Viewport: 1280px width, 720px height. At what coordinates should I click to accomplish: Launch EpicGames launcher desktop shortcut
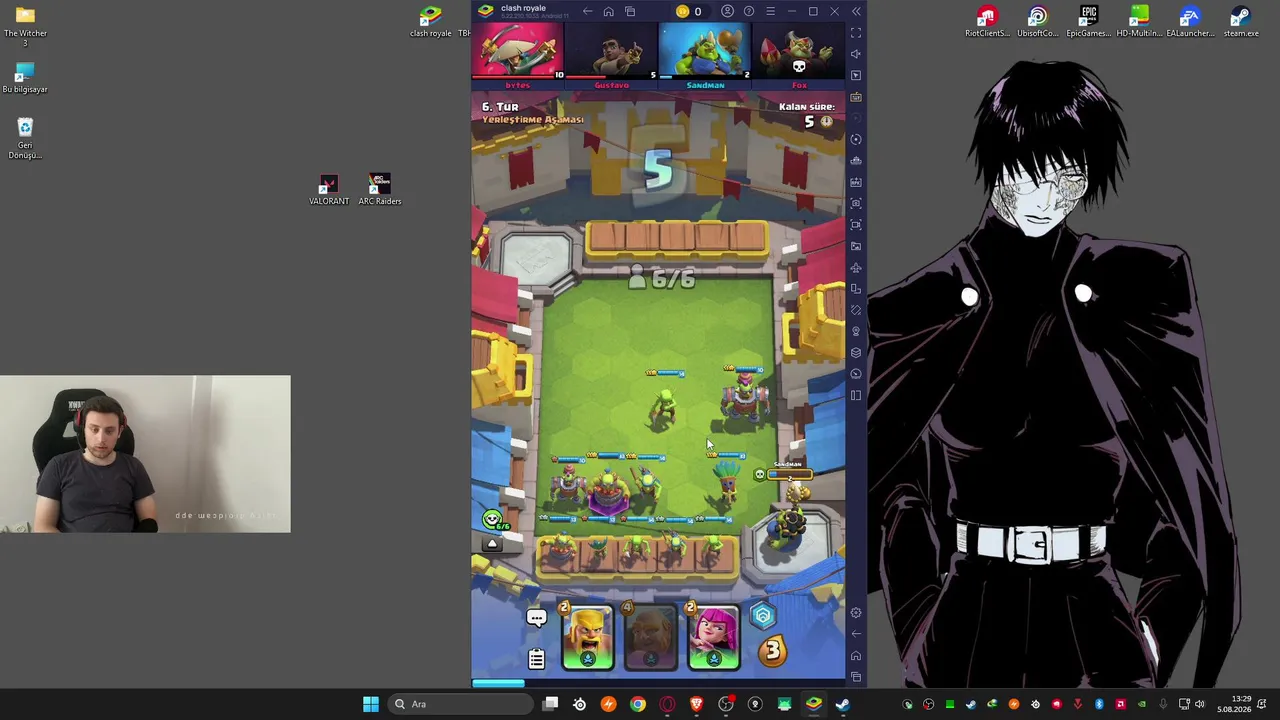[1089, 22]
